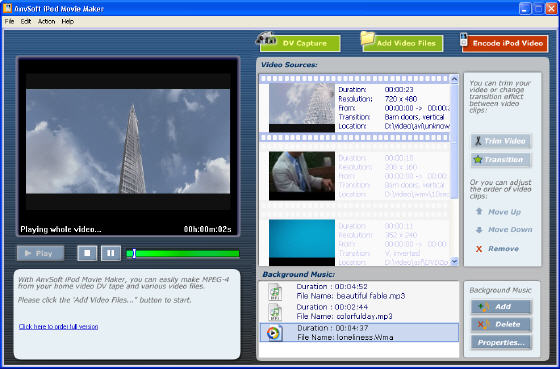Close the AnvSoft iPod Movie Maker window
Image resolution: width=560 pixels, height=369 pixels.
tap(551, 9)
